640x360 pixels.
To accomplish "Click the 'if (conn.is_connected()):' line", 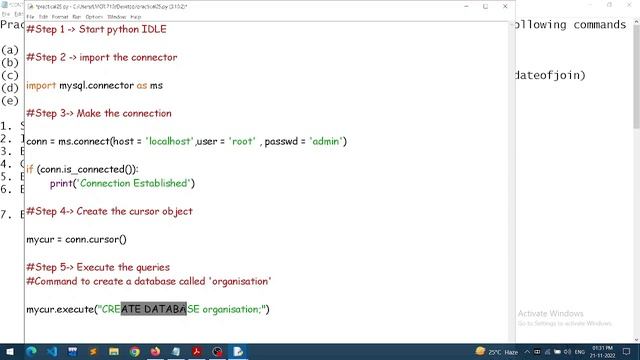I will coord(82,169).
